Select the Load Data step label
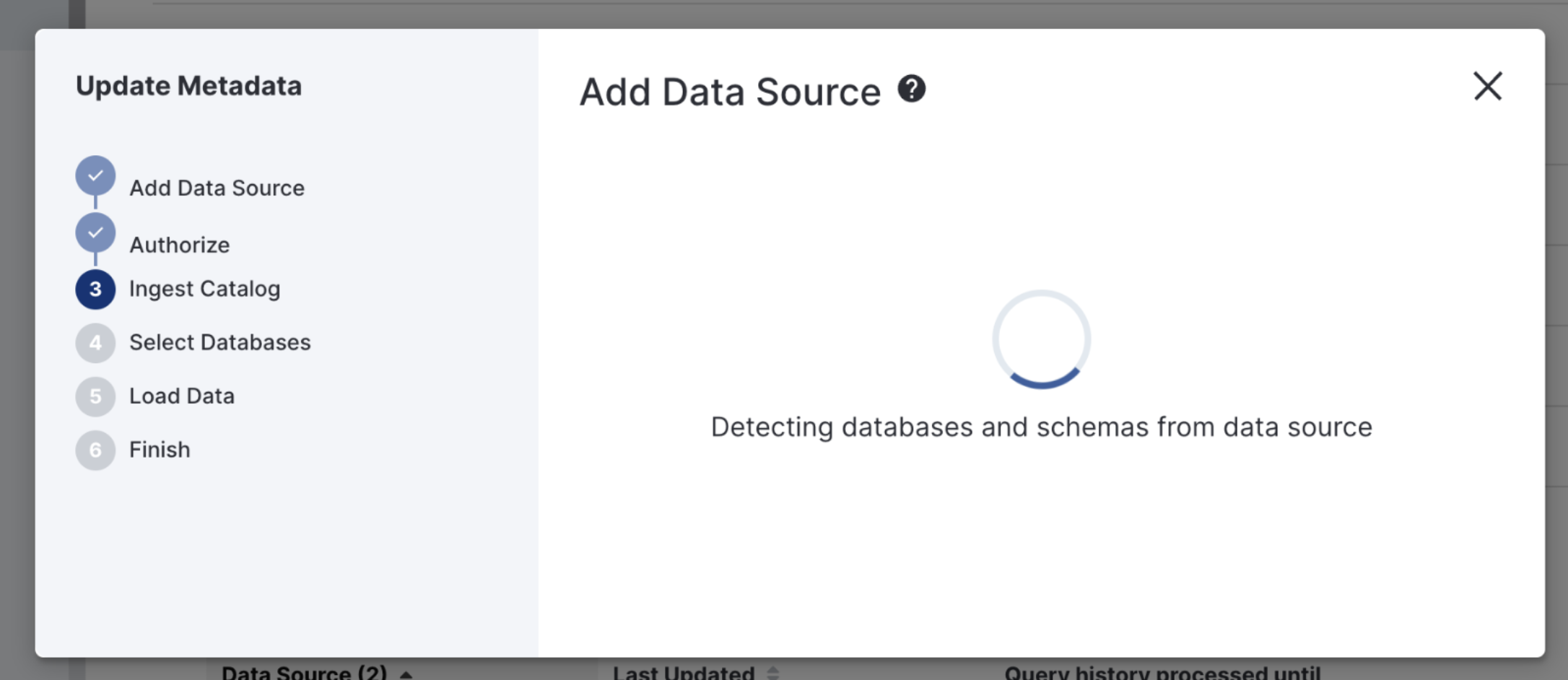This screenshot has width=1568, height=680. click(182, 396)
